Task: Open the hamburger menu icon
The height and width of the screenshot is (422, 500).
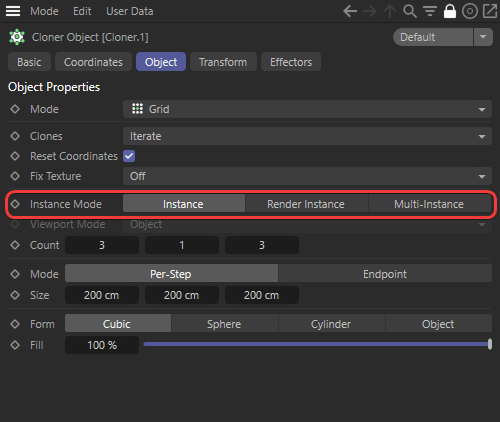Action: [13, 11]
